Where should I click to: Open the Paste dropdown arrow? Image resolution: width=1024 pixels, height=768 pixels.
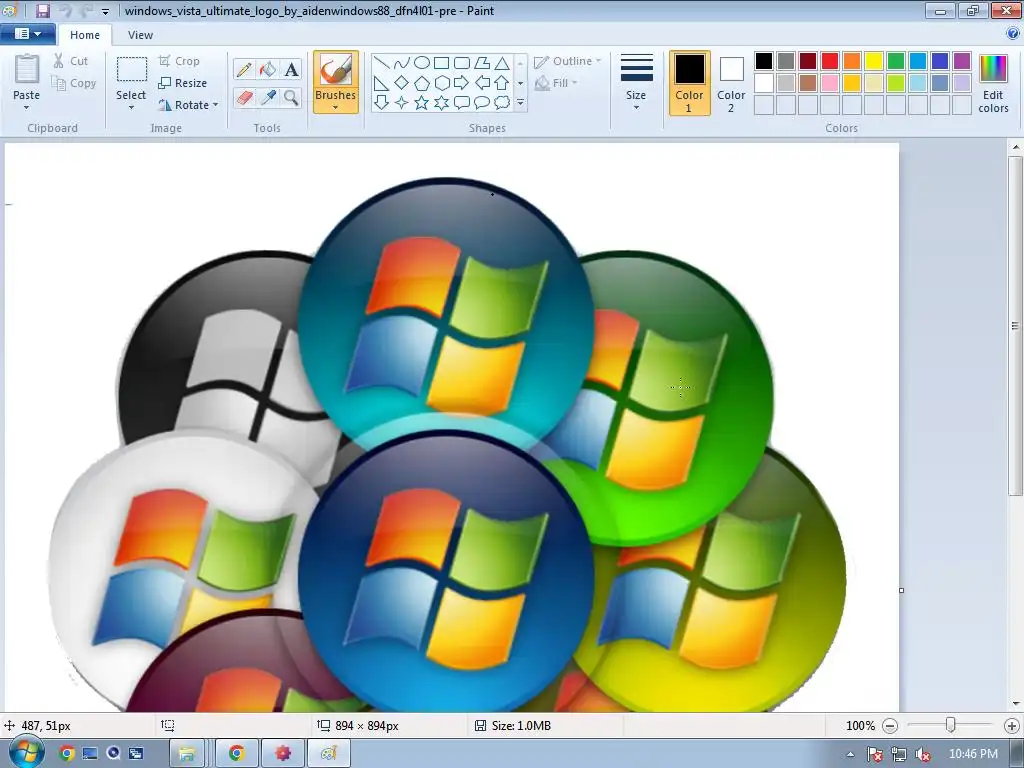click(26, 108)
